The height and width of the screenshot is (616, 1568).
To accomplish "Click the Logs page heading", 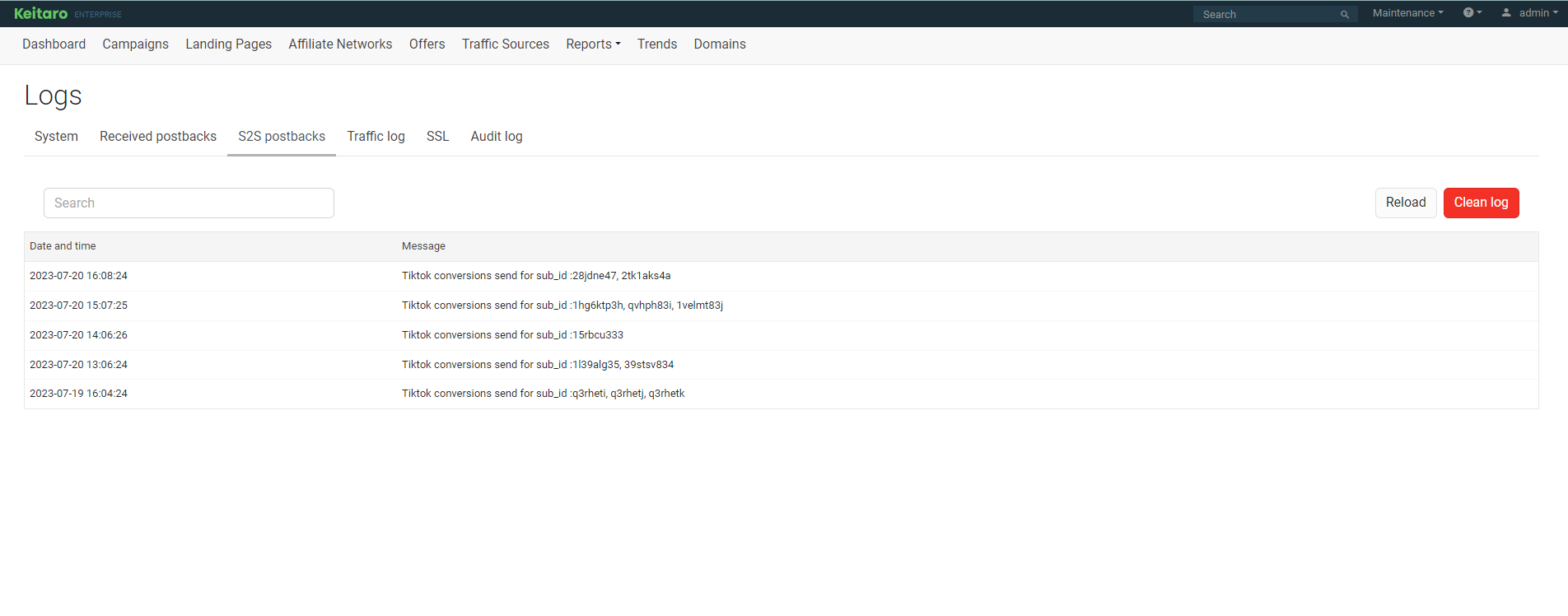I will coord(53,96).
